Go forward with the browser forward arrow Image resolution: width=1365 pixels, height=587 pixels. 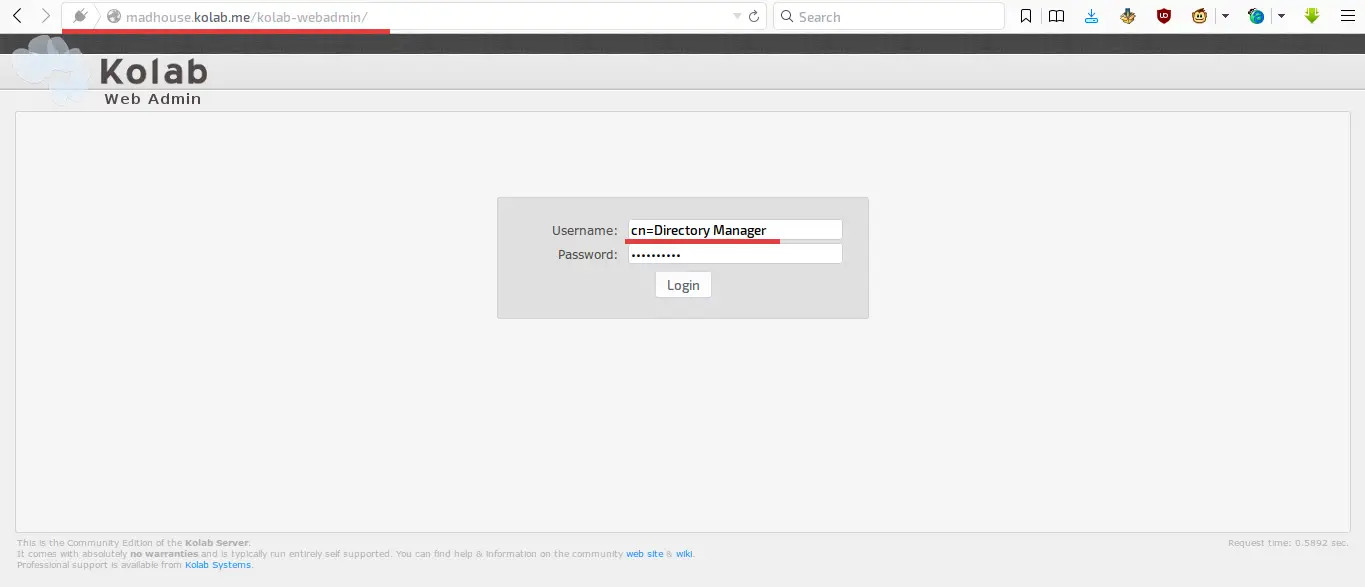(45, 16)
